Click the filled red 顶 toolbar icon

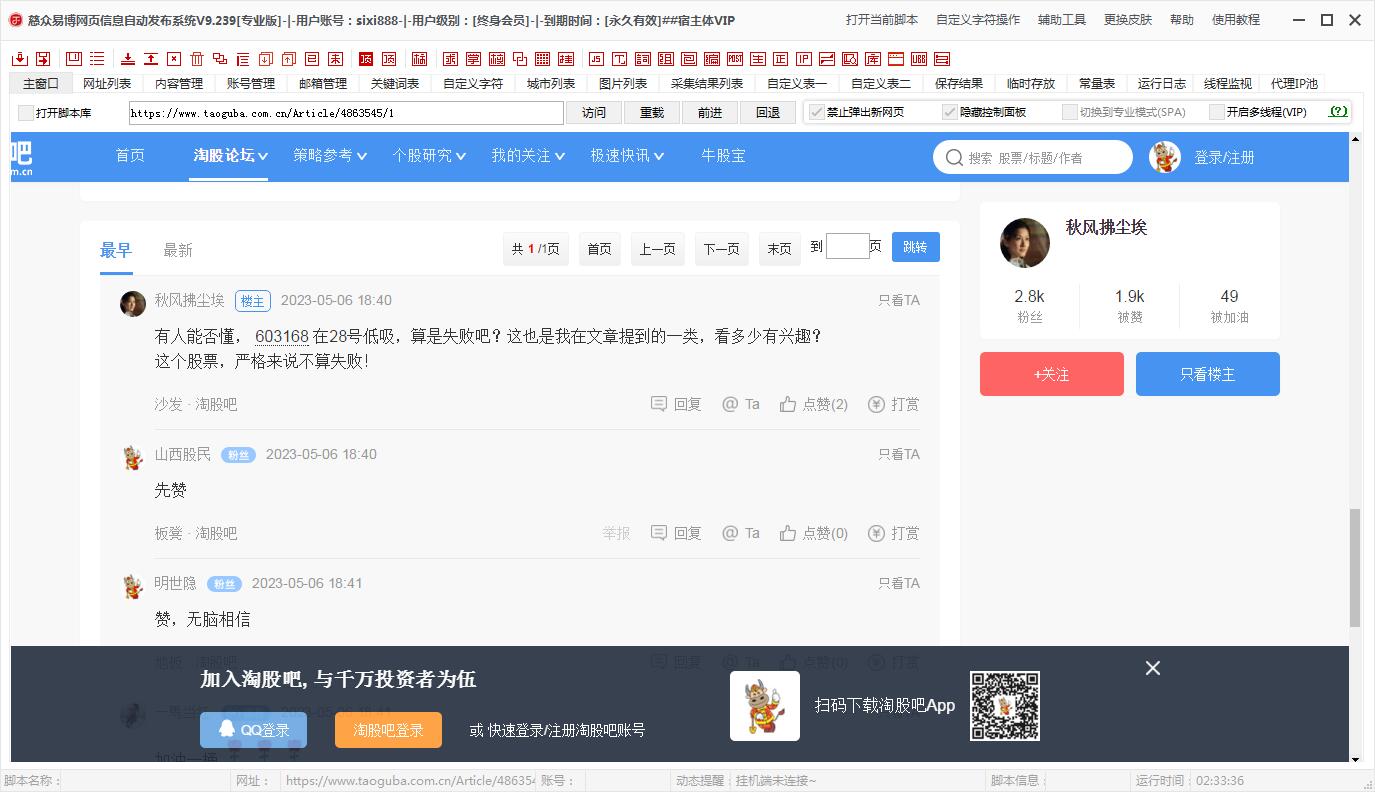tap(365, 59)
